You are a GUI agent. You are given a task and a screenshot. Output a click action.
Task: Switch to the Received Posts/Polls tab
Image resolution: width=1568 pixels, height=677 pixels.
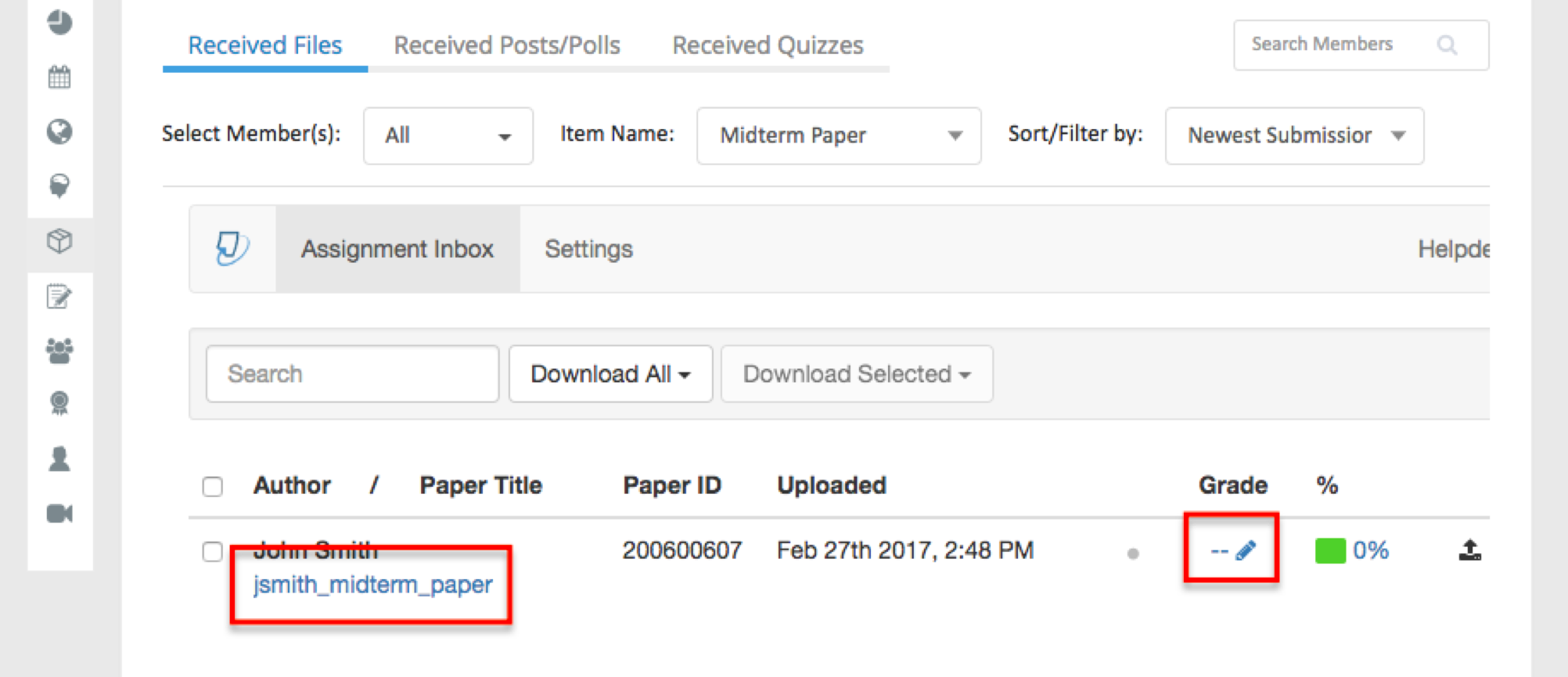coord(507,45)
